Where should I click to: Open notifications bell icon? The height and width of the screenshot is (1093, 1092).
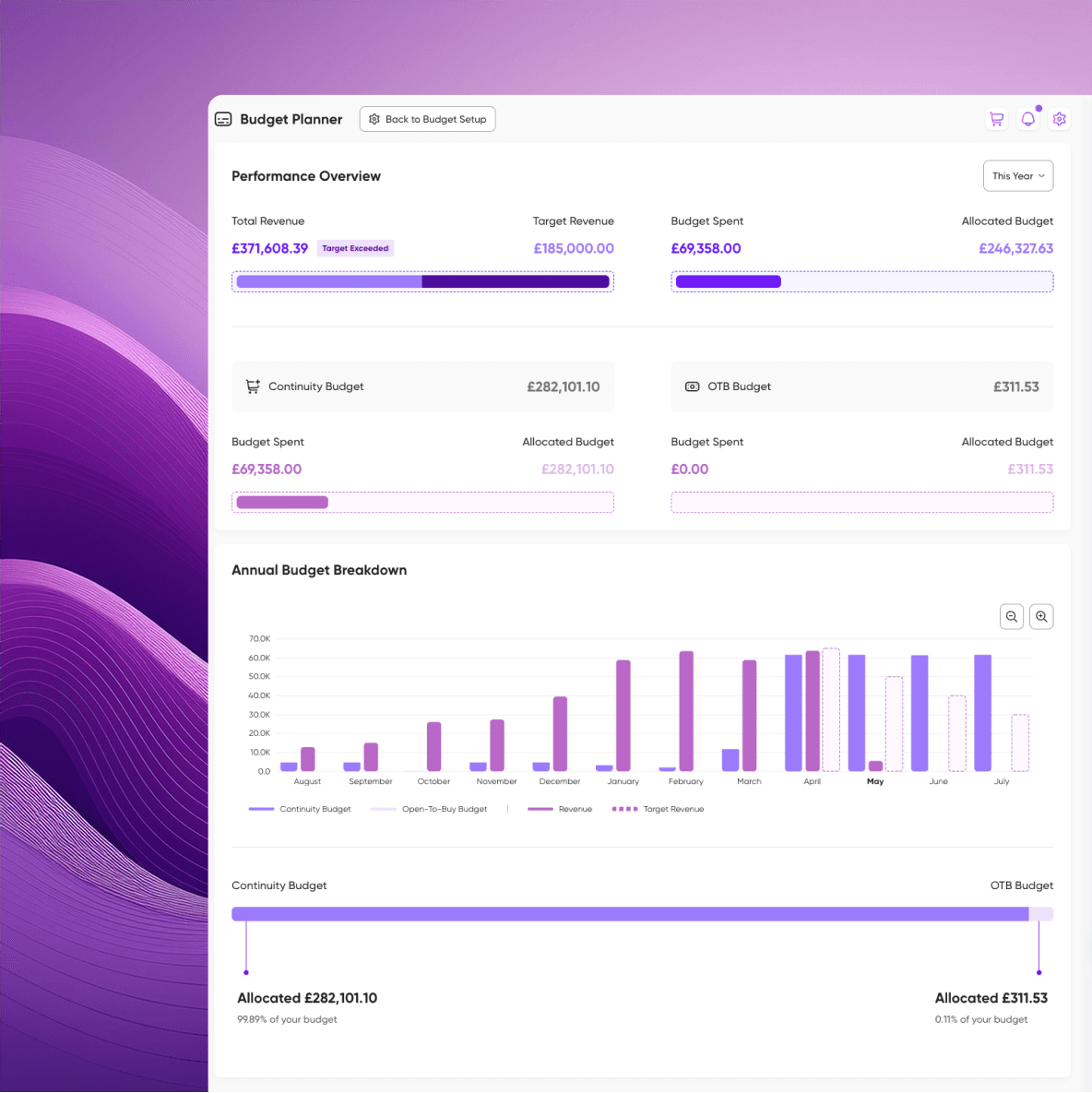click(1027, 119)
